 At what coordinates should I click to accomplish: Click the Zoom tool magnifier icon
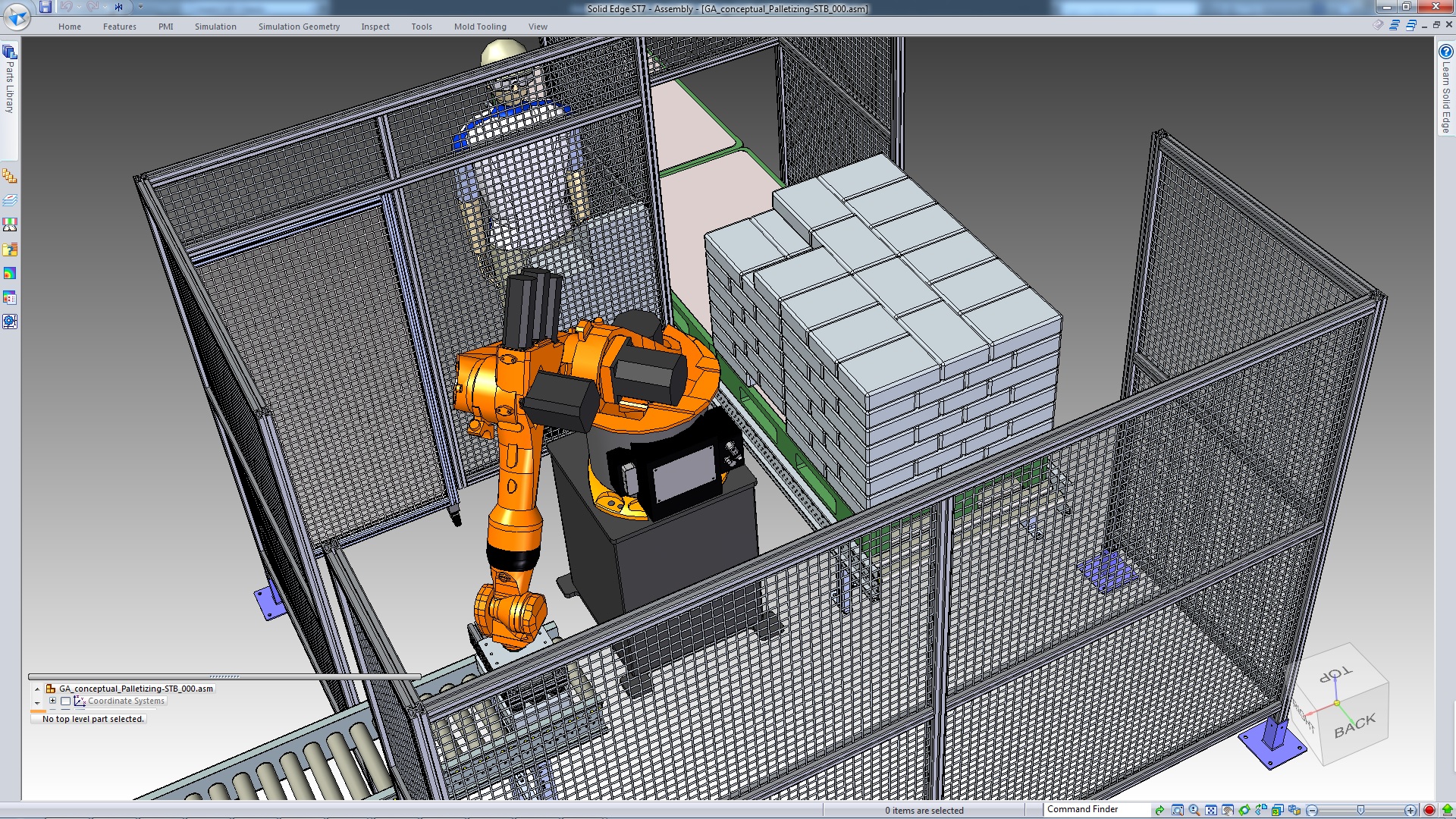click(x=1194, y=810)
